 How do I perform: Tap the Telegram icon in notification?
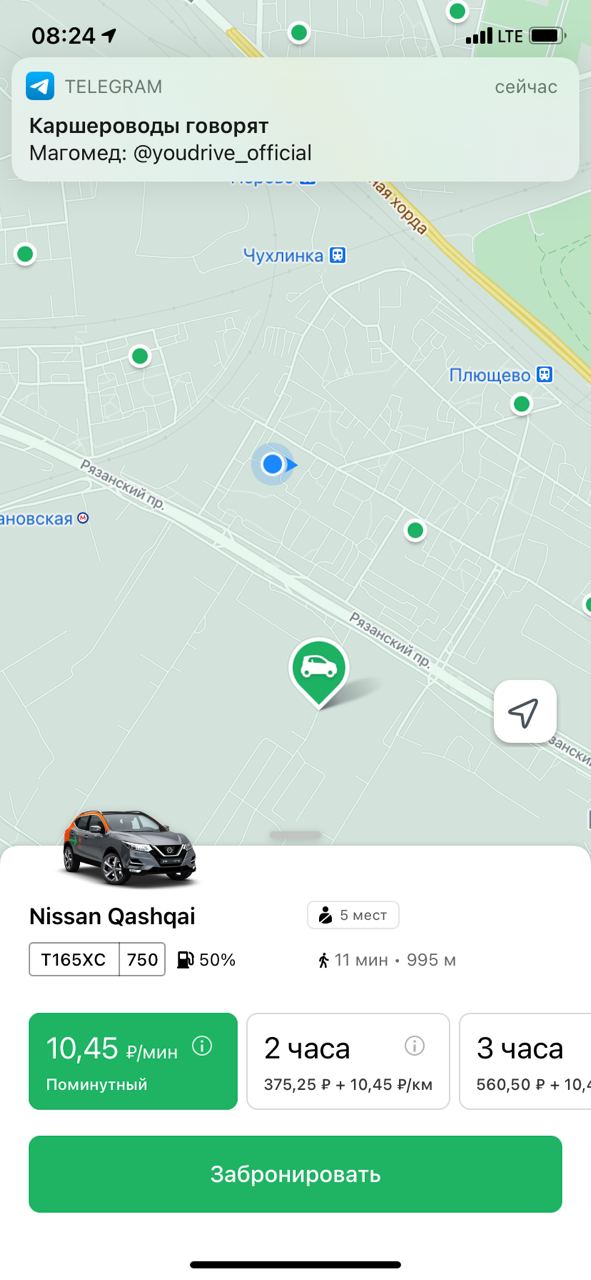[40, 86]
